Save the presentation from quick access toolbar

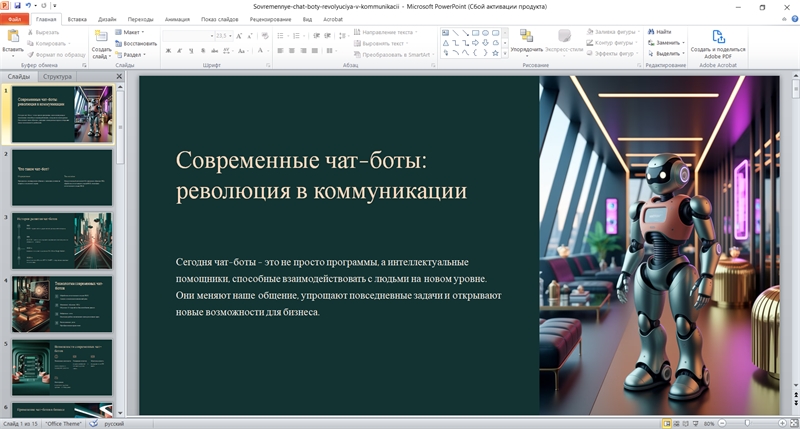coord(17,6)
